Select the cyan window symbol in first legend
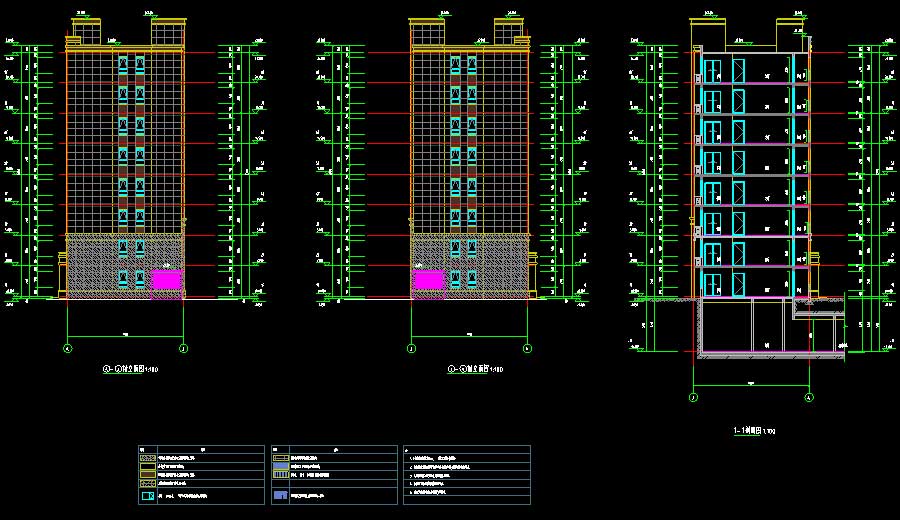Screen dimensions: 900x520 coord(148,496)
